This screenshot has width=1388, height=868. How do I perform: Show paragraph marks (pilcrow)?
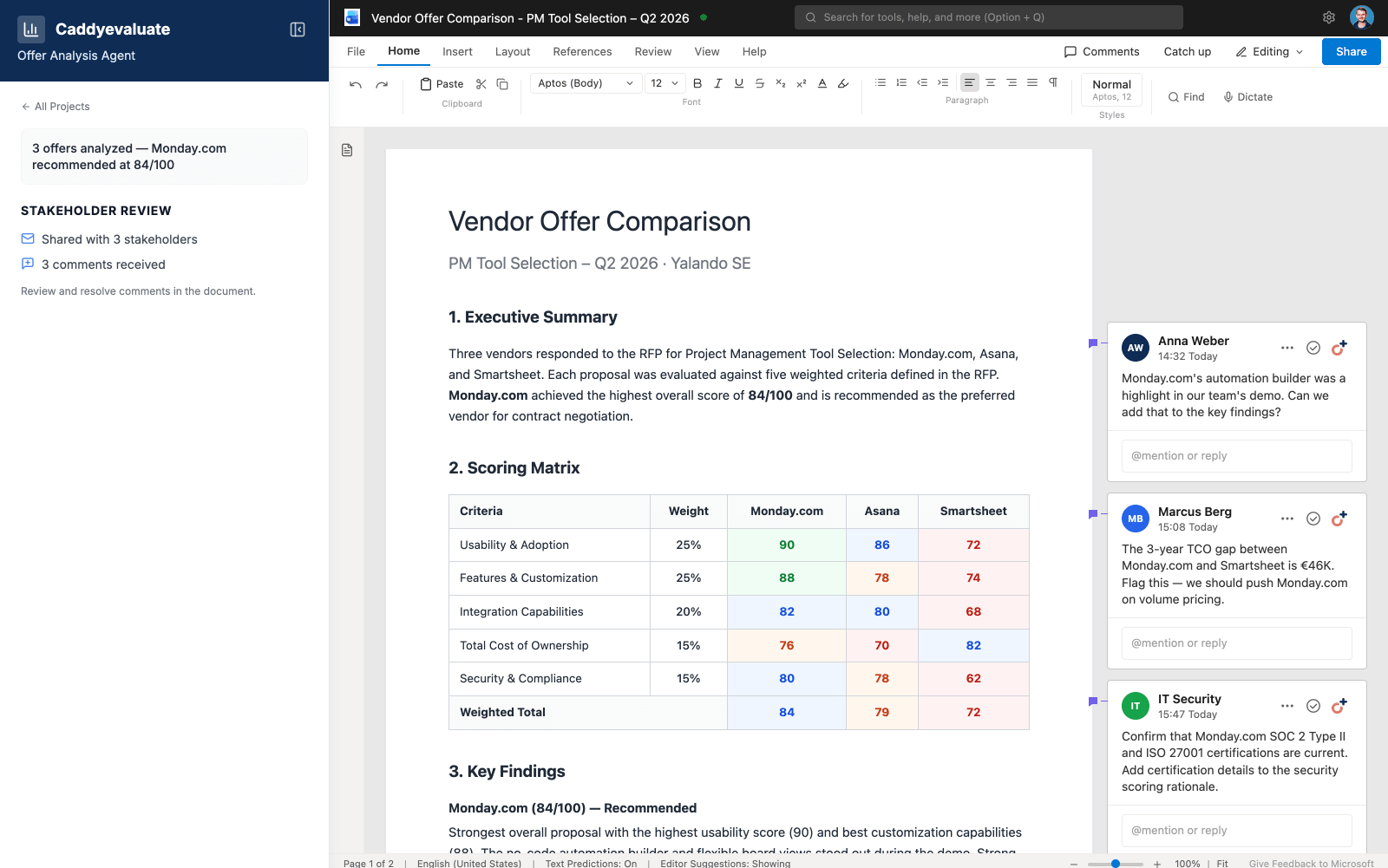pos(1053,82)
